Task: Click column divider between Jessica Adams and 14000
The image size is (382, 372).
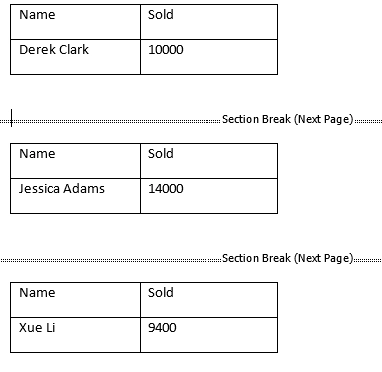Action: click(x=141, y=196)
